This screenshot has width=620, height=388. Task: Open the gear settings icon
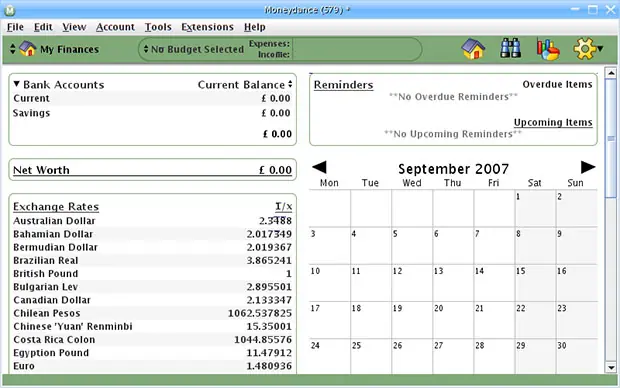[584, 49]
